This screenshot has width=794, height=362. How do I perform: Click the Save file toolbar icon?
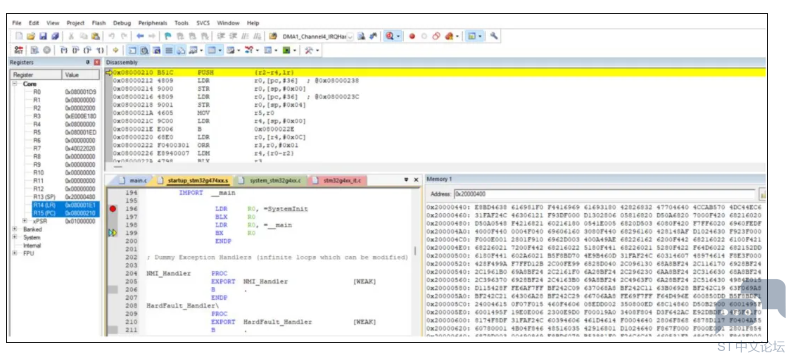(x=43, y=36)
